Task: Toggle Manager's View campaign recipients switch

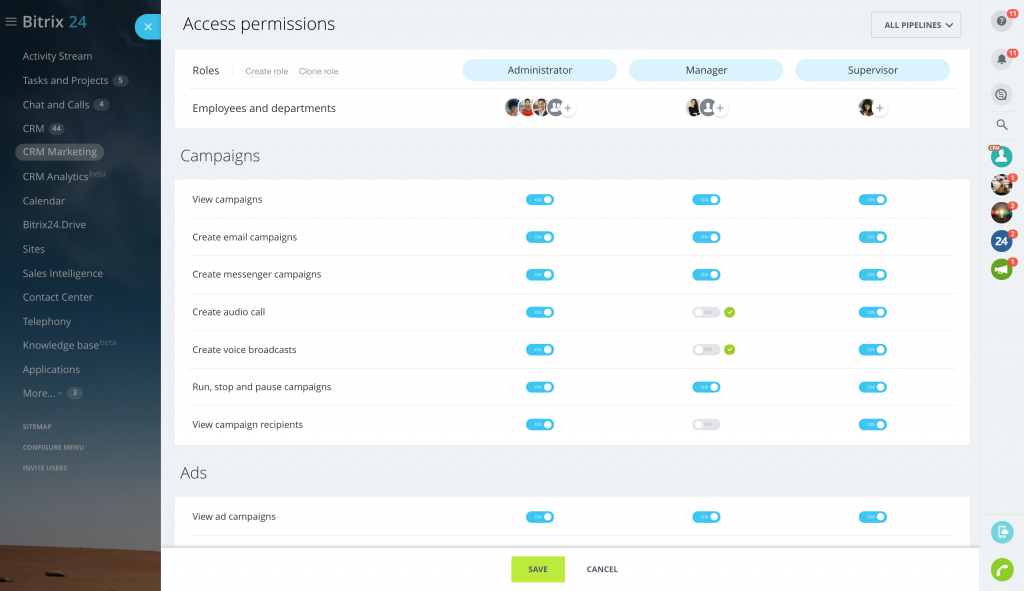Action: click(706, 425)
